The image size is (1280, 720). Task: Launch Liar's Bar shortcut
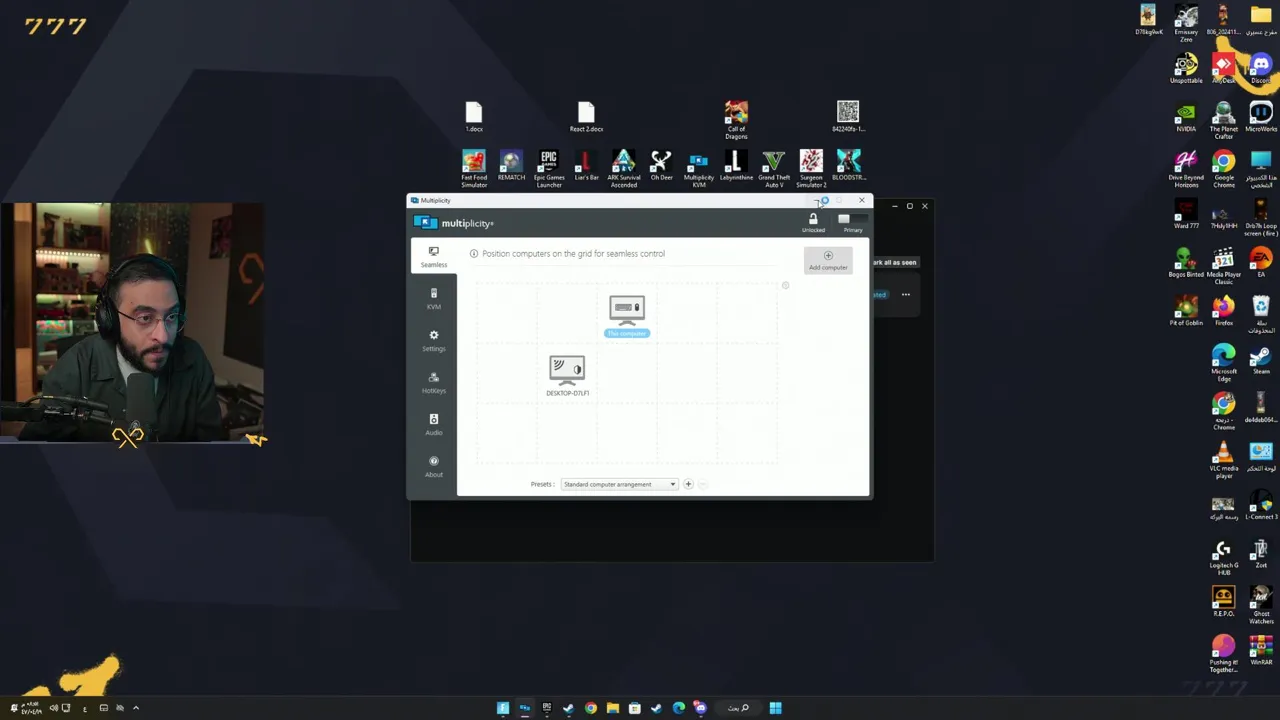point(586,165)
